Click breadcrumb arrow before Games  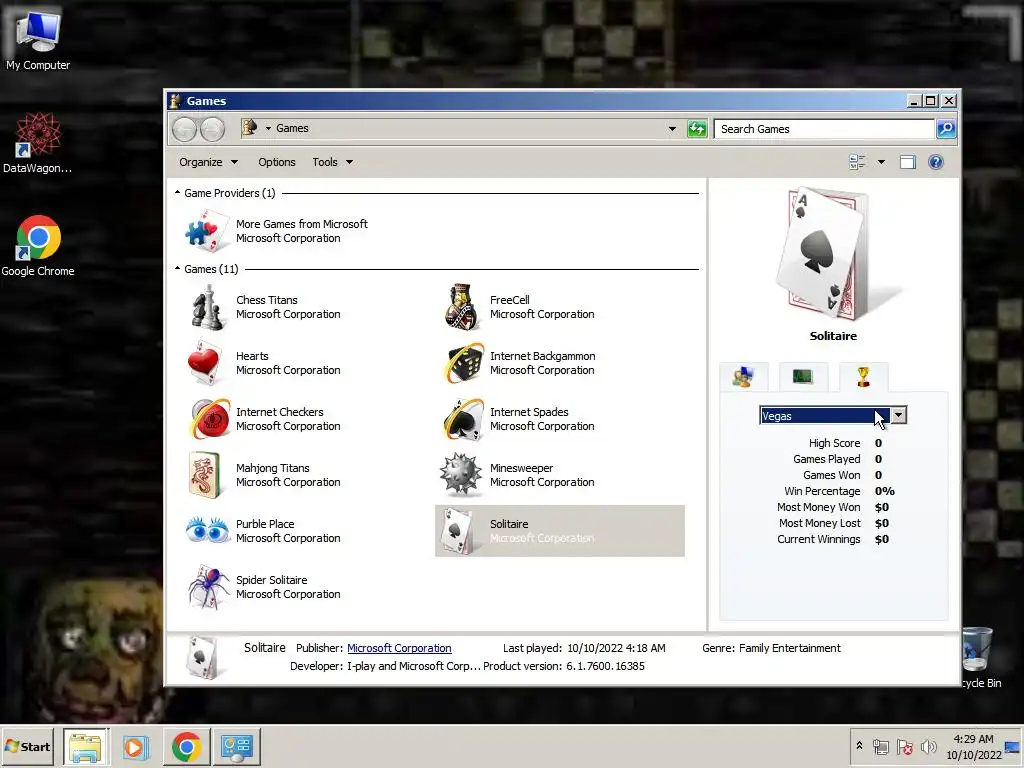click(x=268, y=128)
